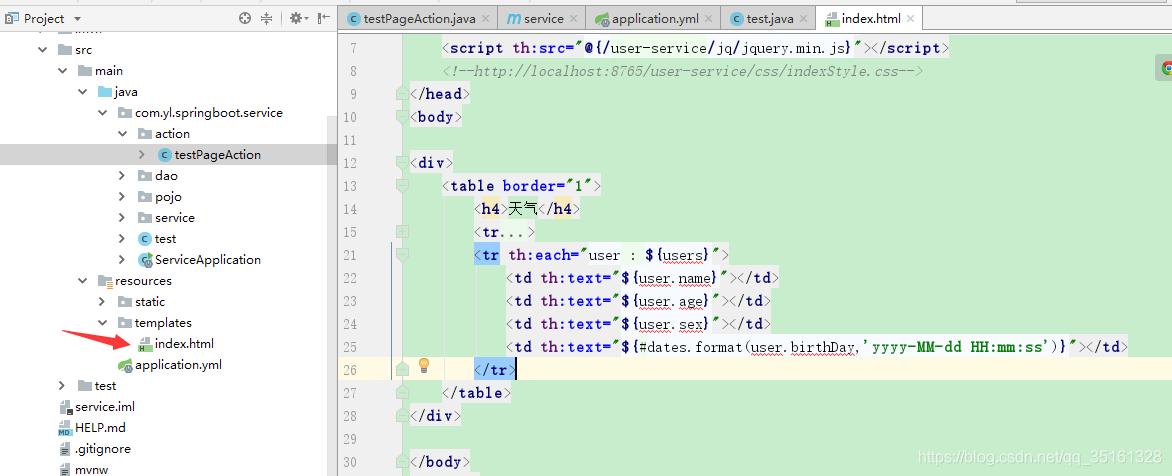Select the ServiceApplication class in tree
Image resolution: width=1172 pixels, height=476 pixels.
click(x=207, y=260)
